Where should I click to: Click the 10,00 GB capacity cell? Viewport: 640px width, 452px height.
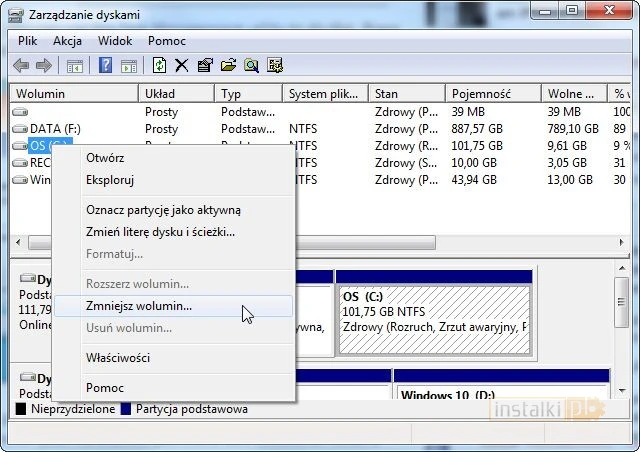[474, 163]
